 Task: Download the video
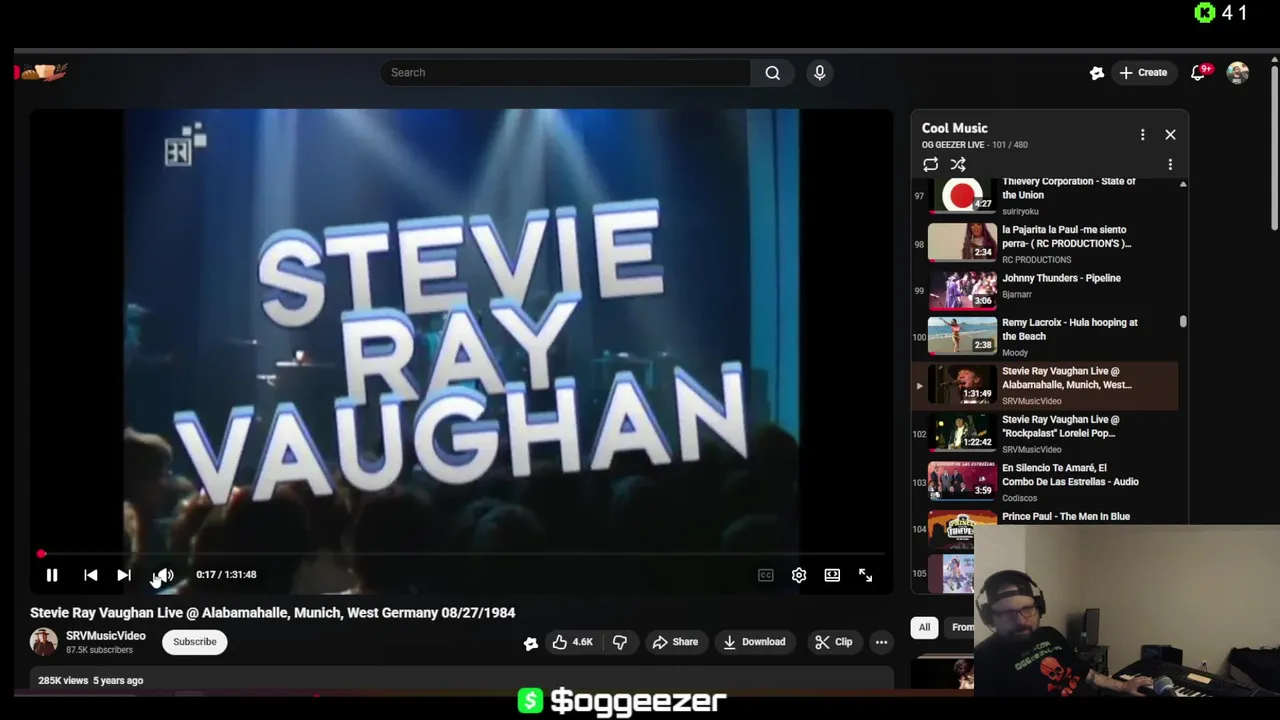pyautogui.click(x=754, y=642)
